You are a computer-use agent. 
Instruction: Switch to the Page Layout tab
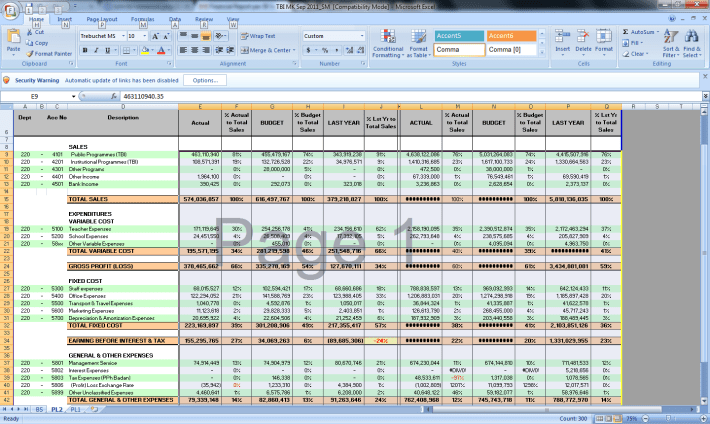click(x=99, y=19)
